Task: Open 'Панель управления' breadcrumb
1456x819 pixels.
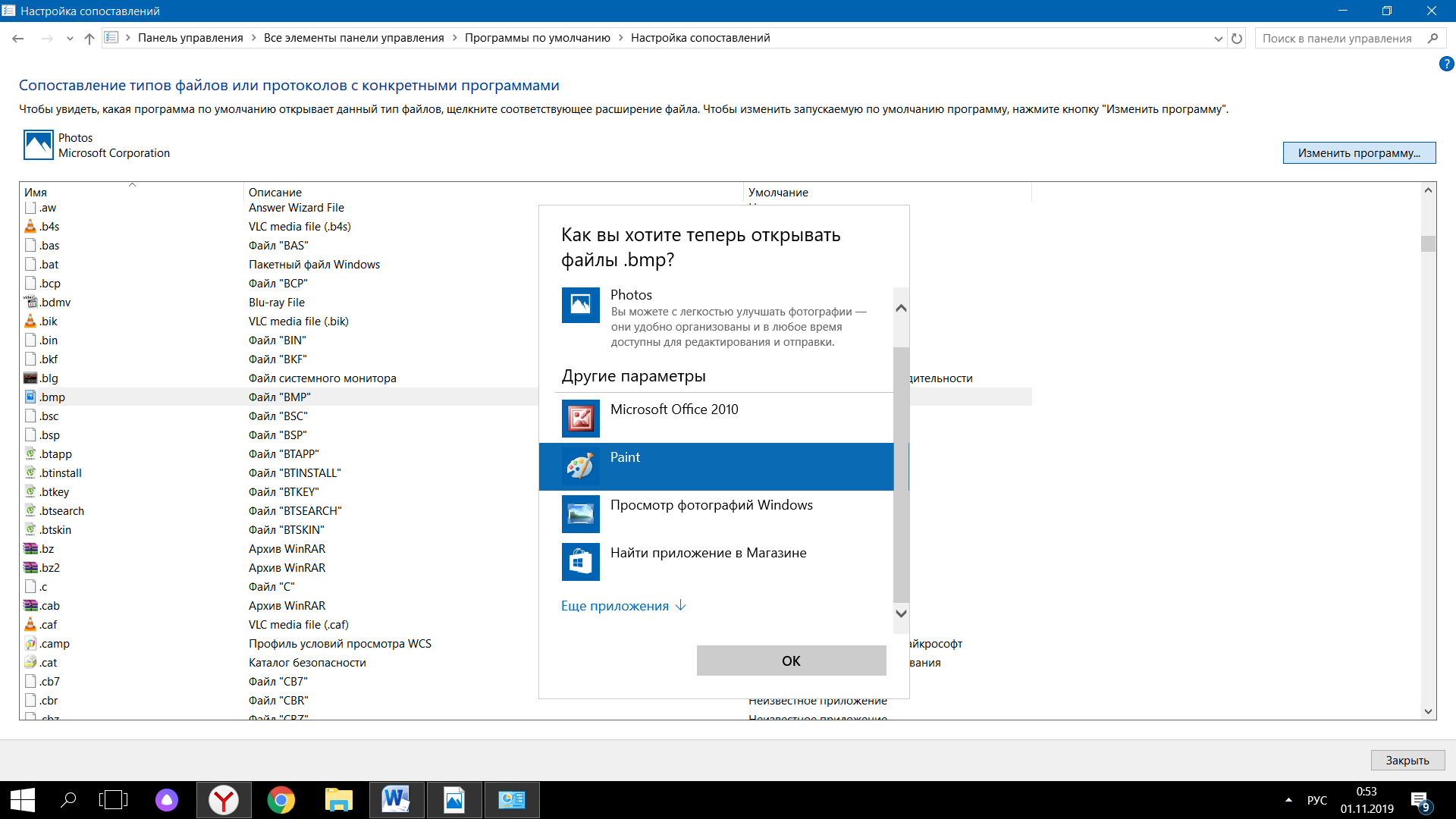Action: click(x=190, y=38)
